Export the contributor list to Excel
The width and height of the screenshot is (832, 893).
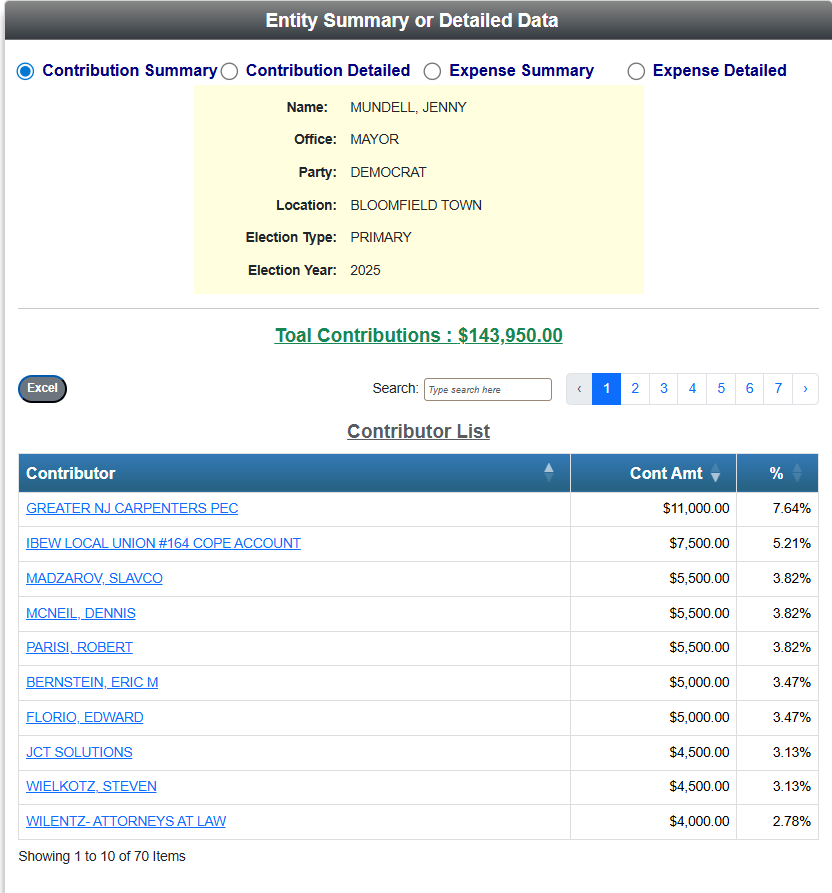41,388
